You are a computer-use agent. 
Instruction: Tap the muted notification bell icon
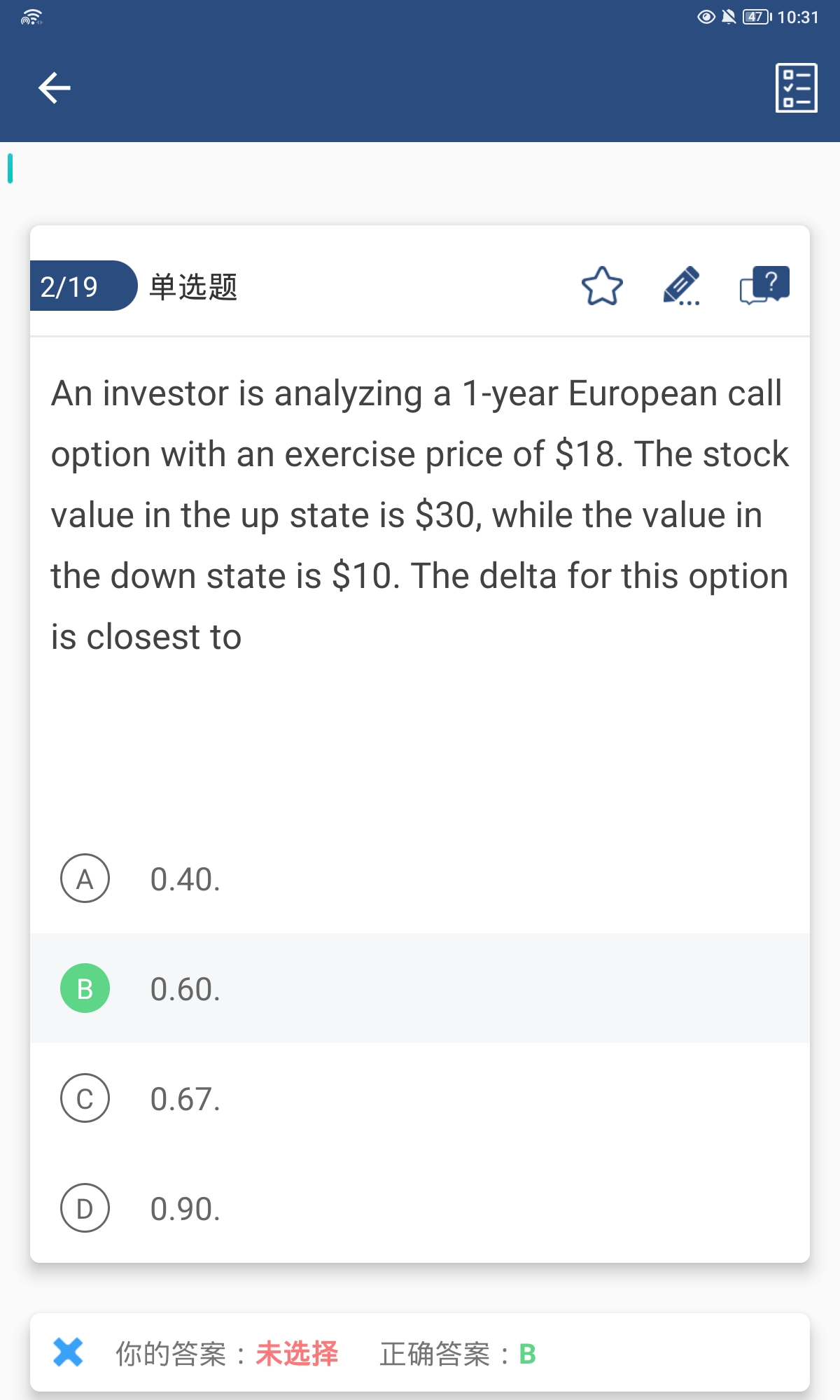tap(729, 17)
